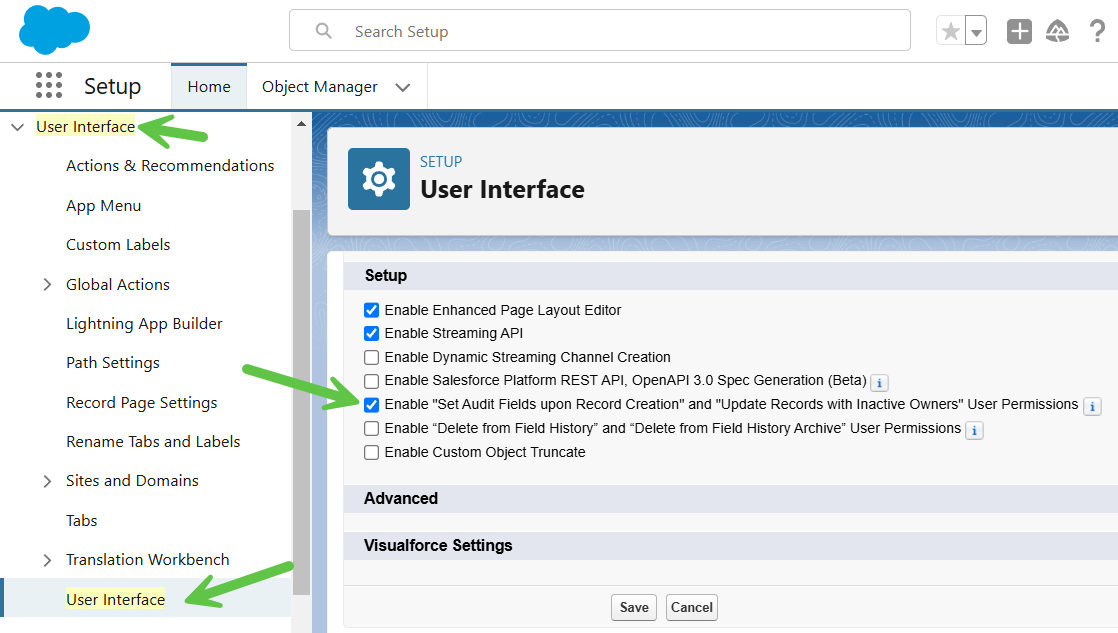Open Custom Labels in sidebar

118,245
